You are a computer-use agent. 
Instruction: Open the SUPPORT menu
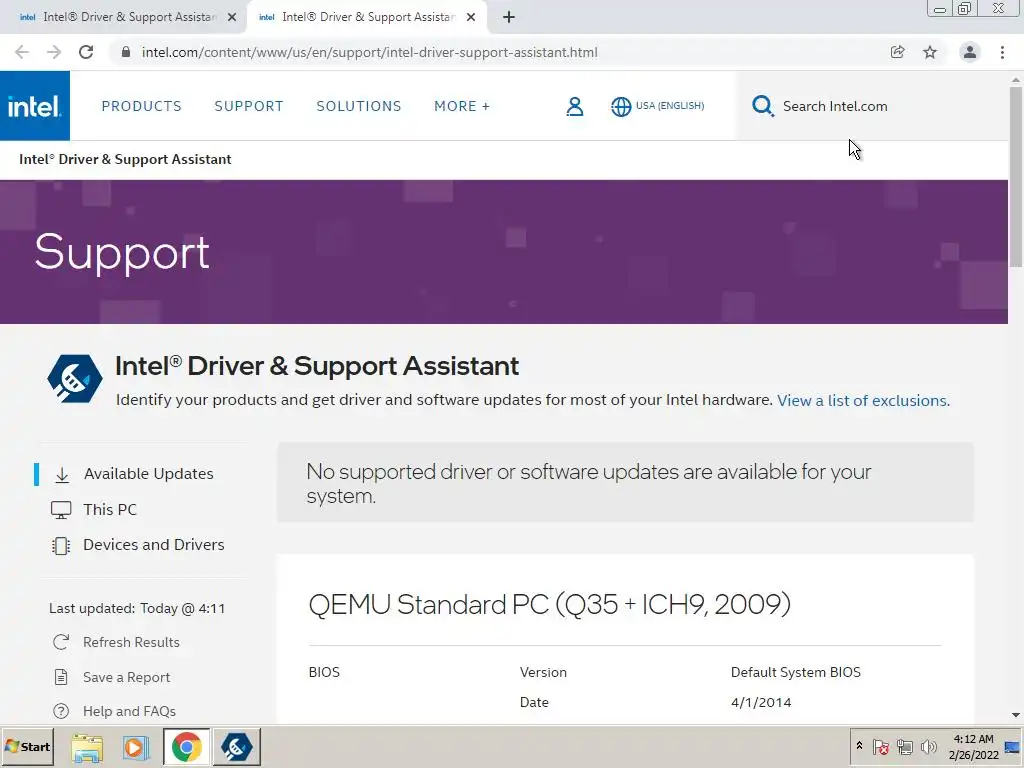(249, 106)
